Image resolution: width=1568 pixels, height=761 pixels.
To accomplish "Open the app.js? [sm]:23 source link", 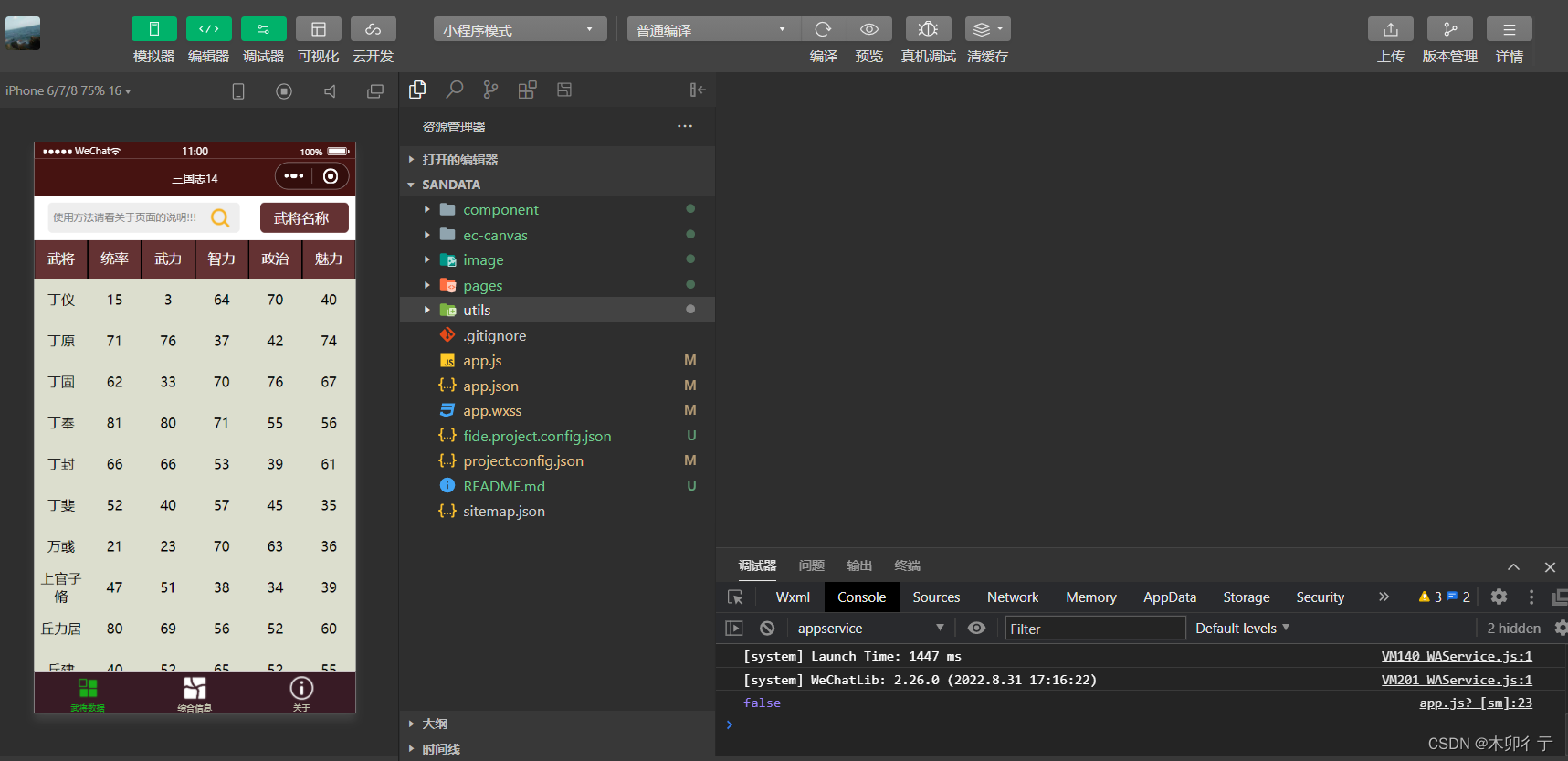I will click(1476, 703).
